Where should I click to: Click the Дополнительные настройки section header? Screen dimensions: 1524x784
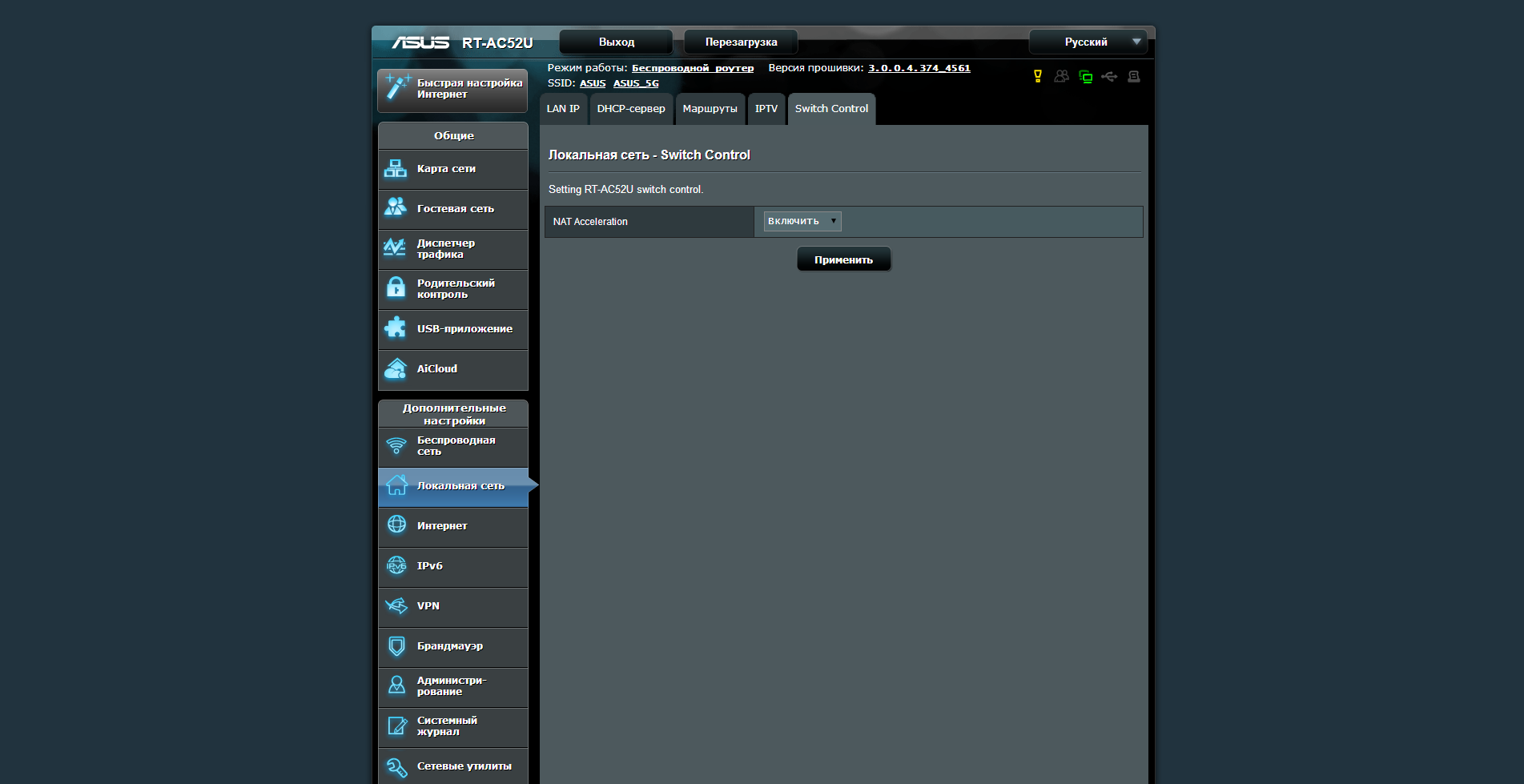453,414
